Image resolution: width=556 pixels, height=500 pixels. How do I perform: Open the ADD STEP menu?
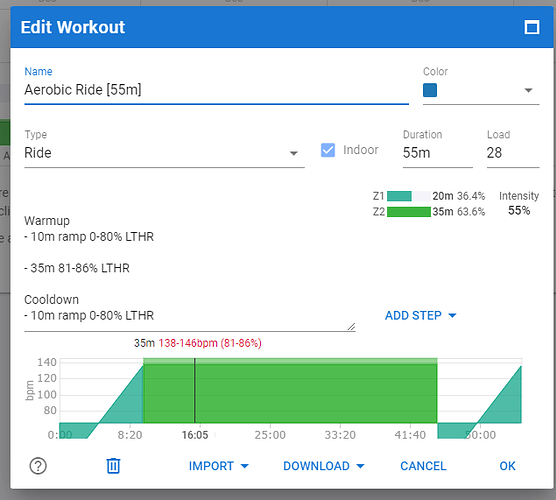pos(421,315)
